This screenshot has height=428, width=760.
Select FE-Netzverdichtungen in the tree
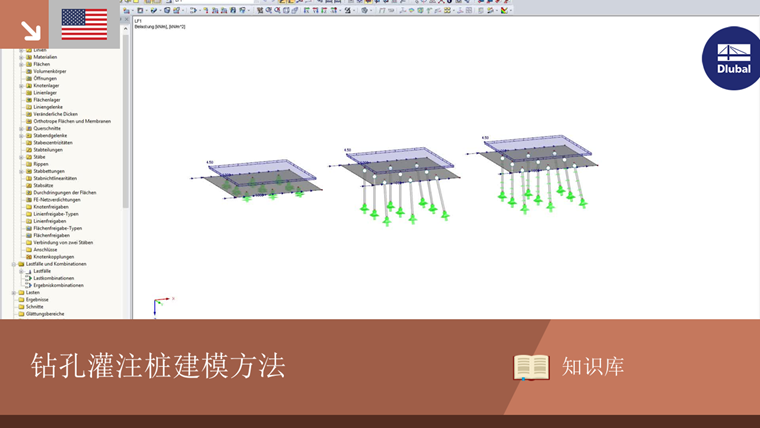click(57, 200)
